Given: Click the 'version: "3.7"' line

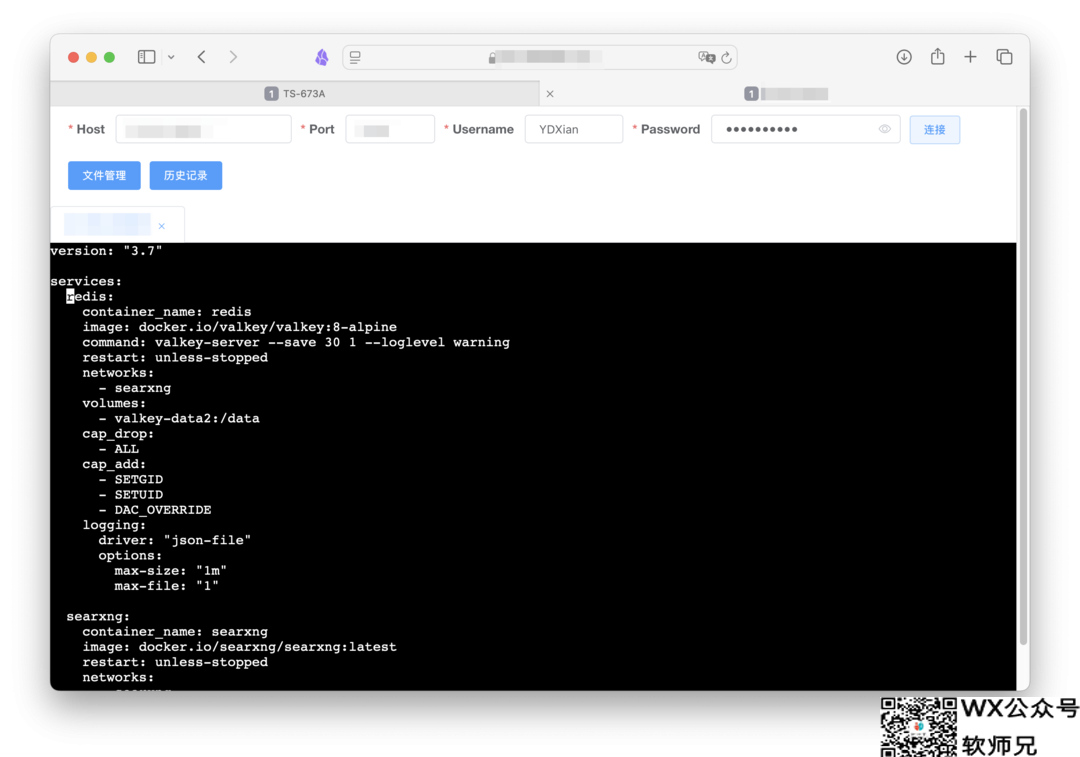Looking at the screenshot, I should point(106,251).
